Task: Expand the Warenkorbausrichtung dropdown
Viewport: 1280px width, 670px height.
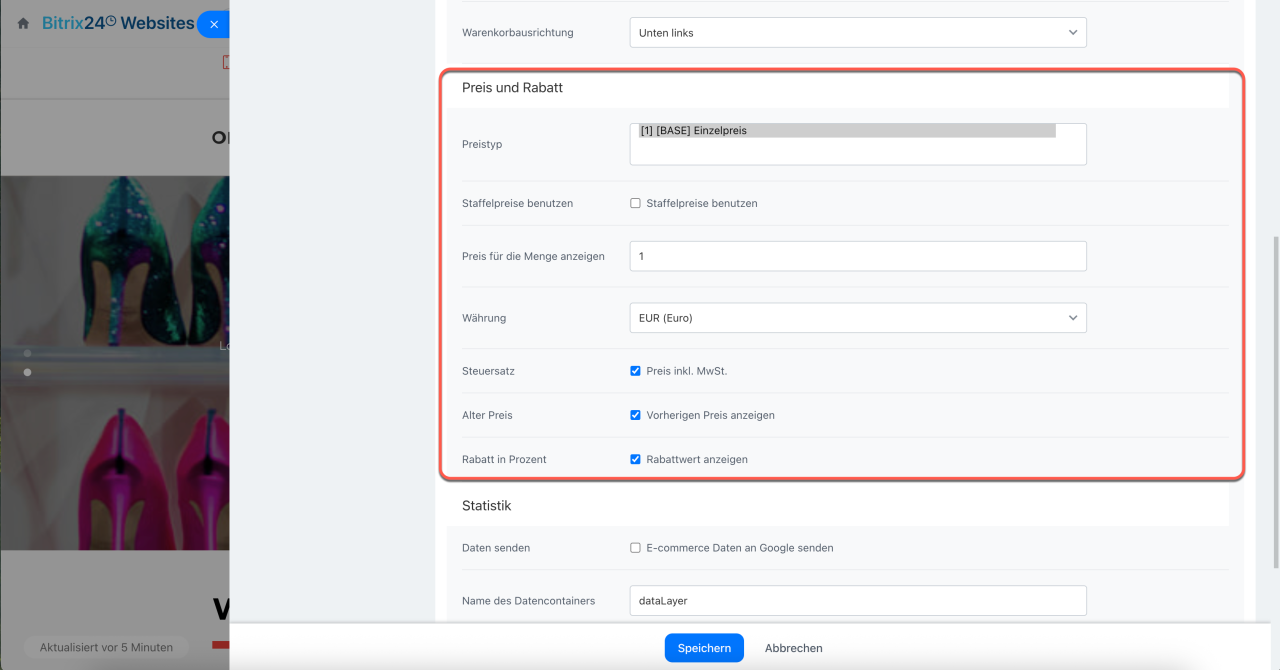Action: (x=857, y=33)
